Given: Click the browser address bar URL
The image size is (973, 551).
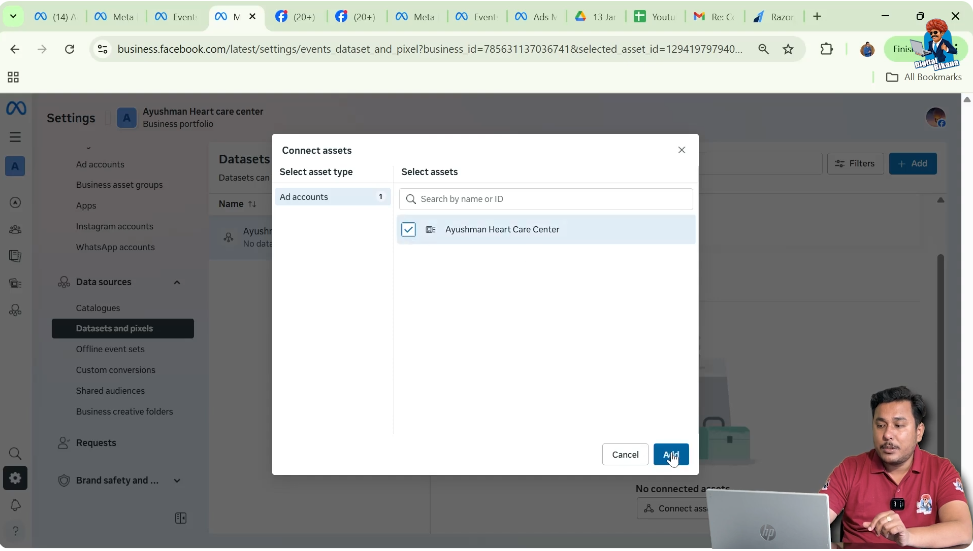Looking at the screenshot, I should [429, 49].
